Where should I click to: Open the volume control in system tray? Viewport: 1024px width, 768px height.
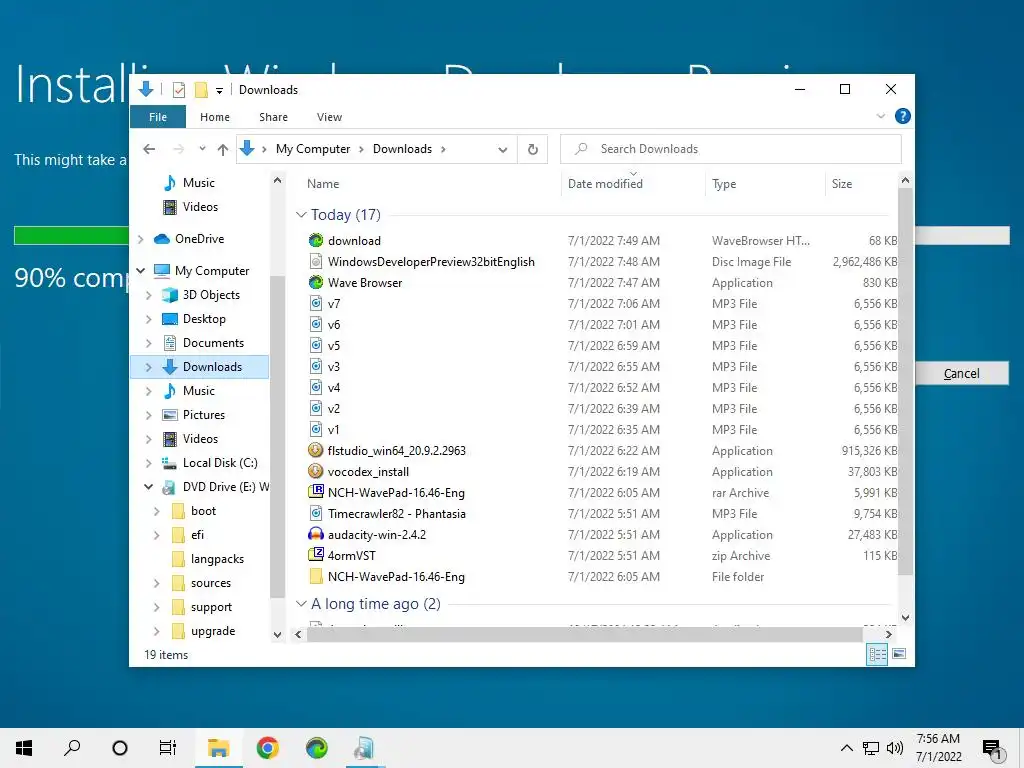(895, 748)
